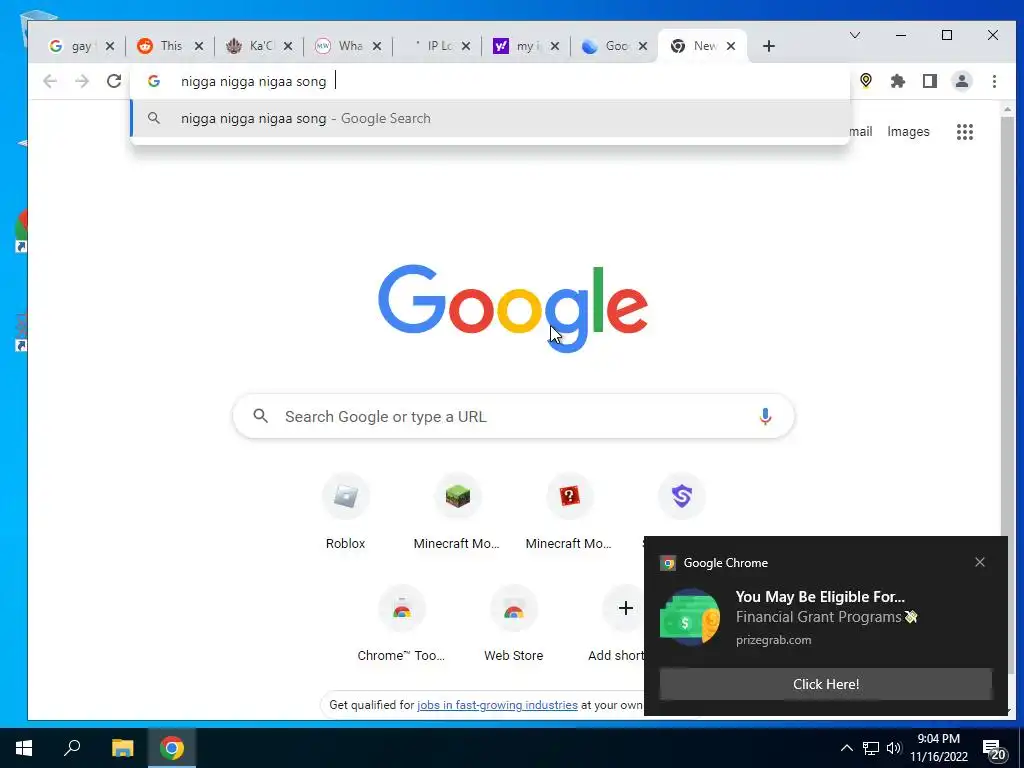Click the Add shortcut plus tile
Viewport: 1024px width, 768px height.
click(x=625, y=609)
